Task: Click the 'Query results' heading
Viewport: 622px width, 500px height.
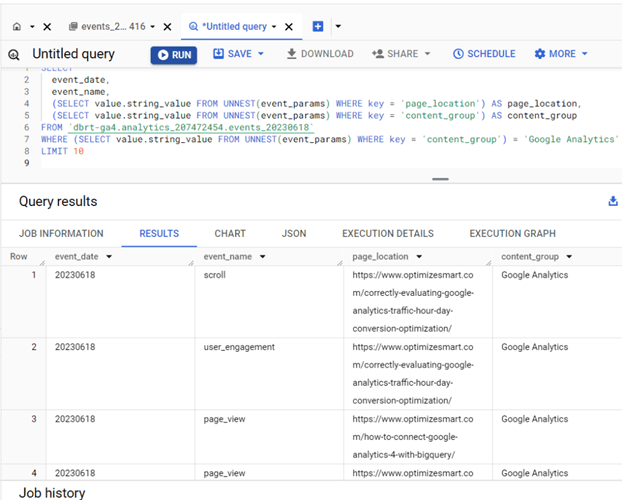Action: pos(58,202)
